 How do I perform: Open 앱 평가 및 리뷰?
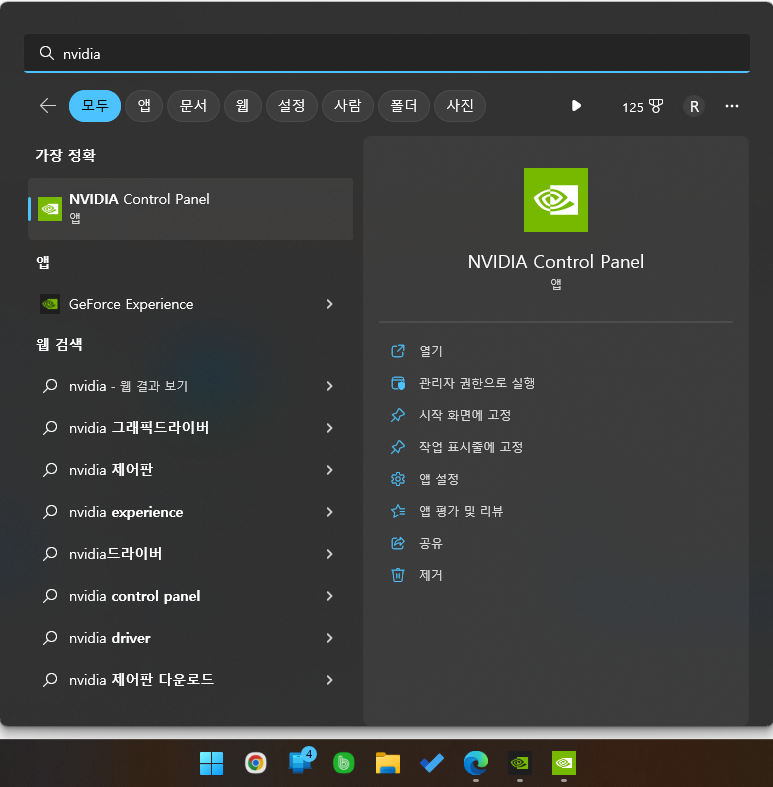tap(461, 511)
